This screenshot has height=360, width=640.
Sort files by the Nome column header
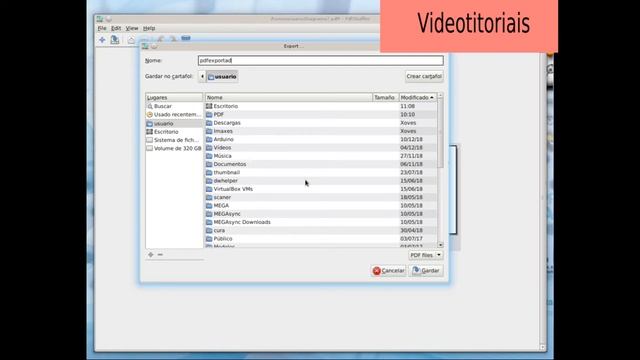[289, 98]
